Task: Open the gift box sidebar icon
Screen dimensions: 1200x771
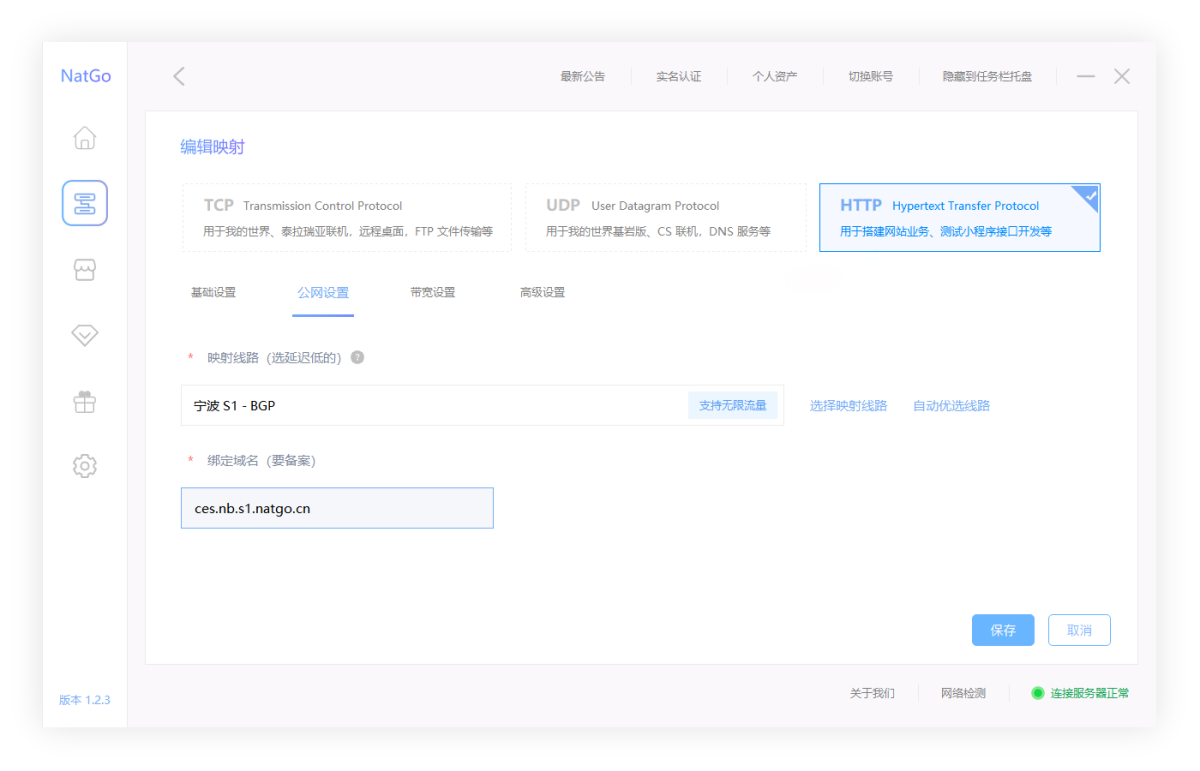Action: pyautogui.click(x=85, y=401)
